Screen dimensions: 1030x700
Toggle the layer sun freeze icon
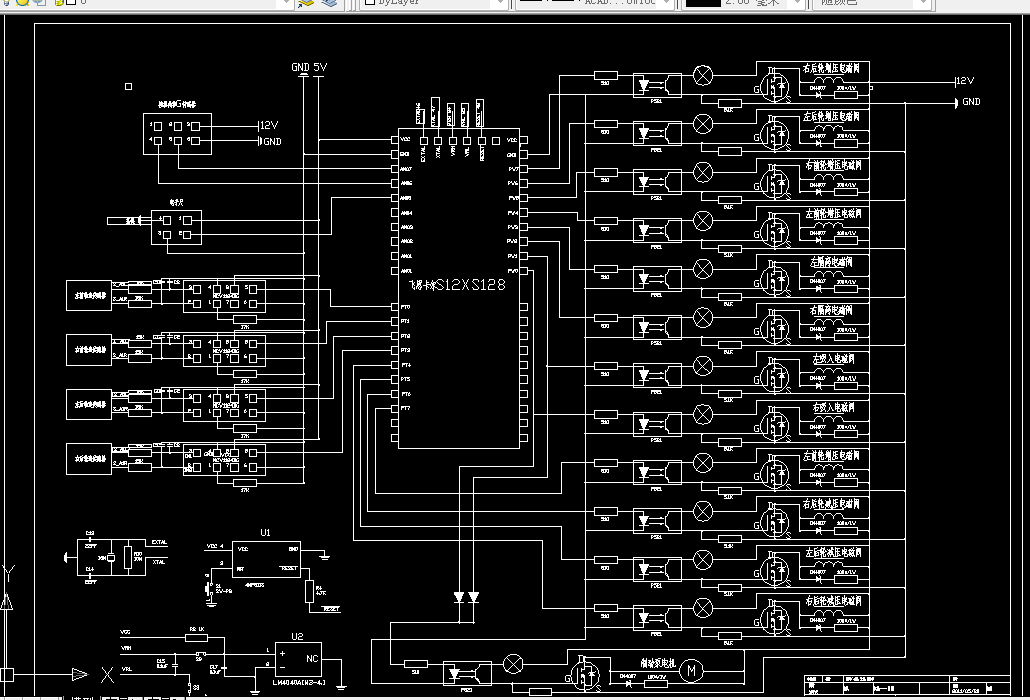[x=22, y=2]
